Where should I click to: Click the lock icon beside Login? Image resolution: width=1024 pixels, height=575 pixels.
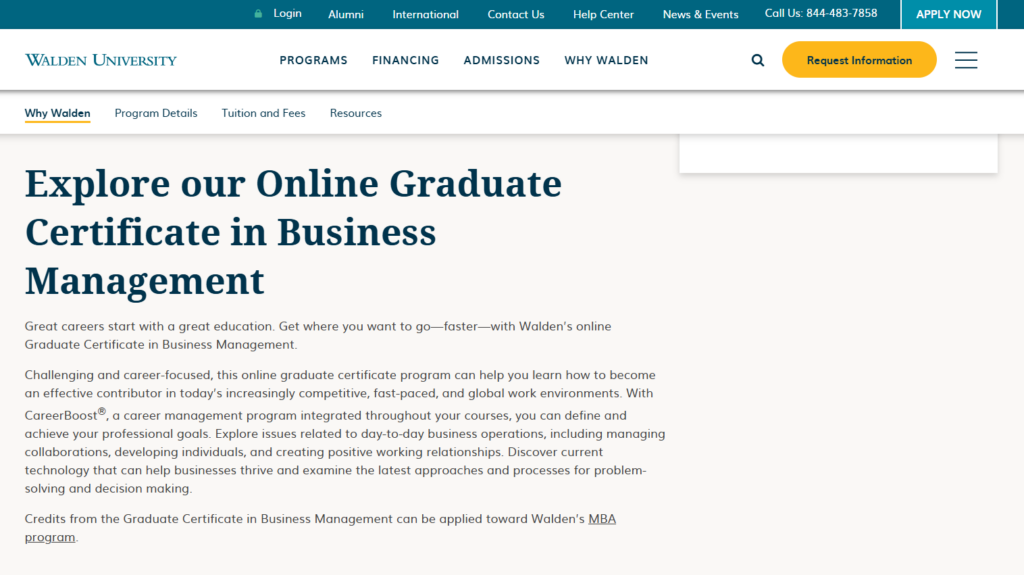coord(258,14)
